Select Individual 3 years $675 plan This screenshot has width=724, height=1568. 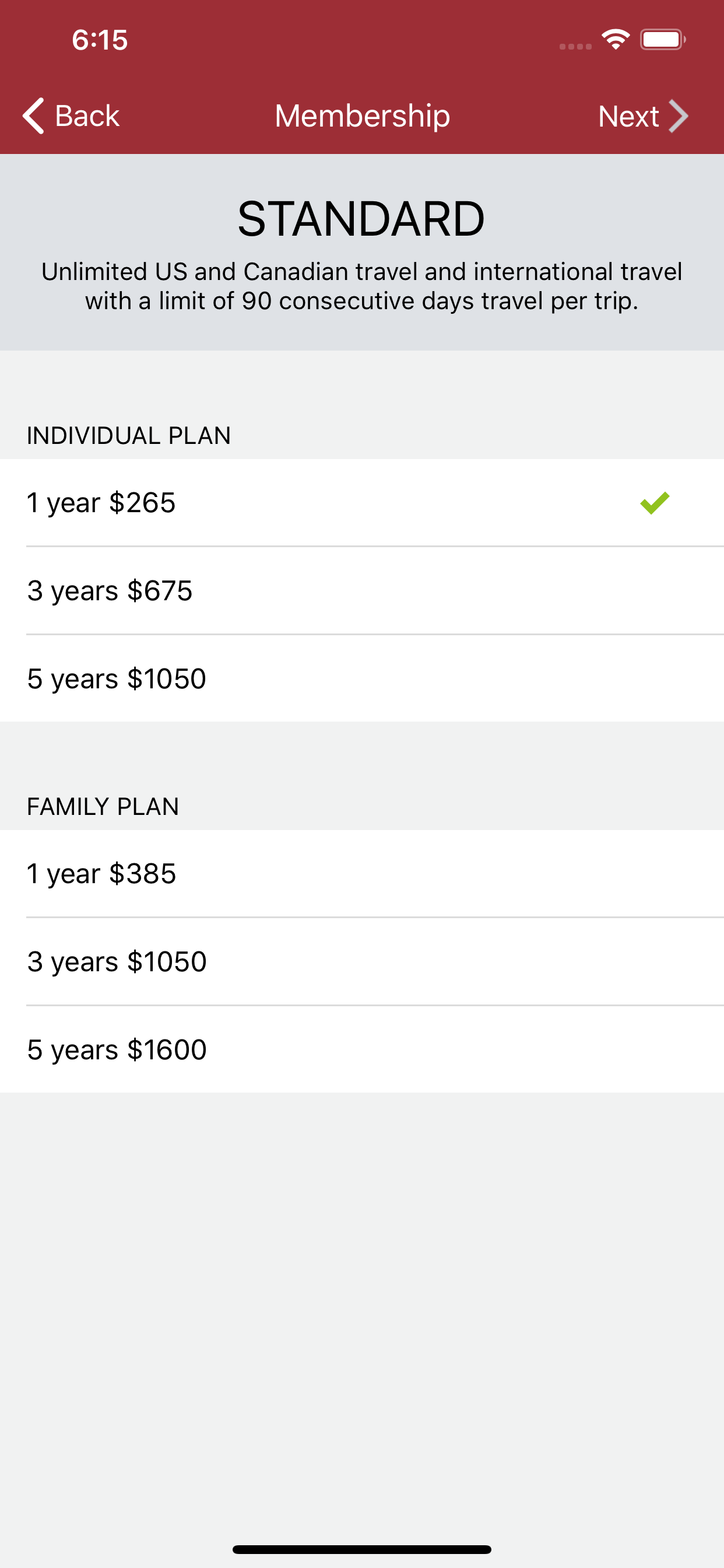coord(362,590)
